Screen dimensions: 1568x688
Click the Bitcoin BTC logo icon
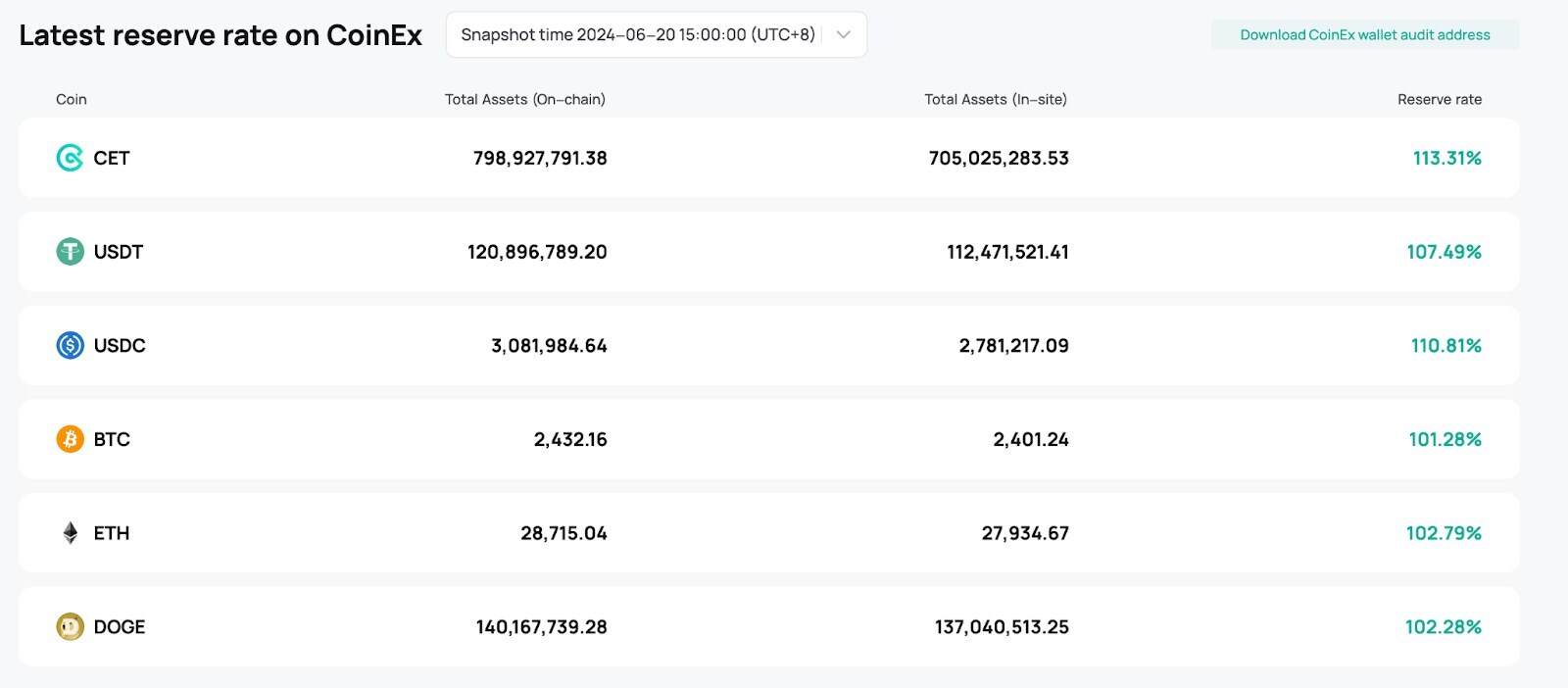coord(70,439)
